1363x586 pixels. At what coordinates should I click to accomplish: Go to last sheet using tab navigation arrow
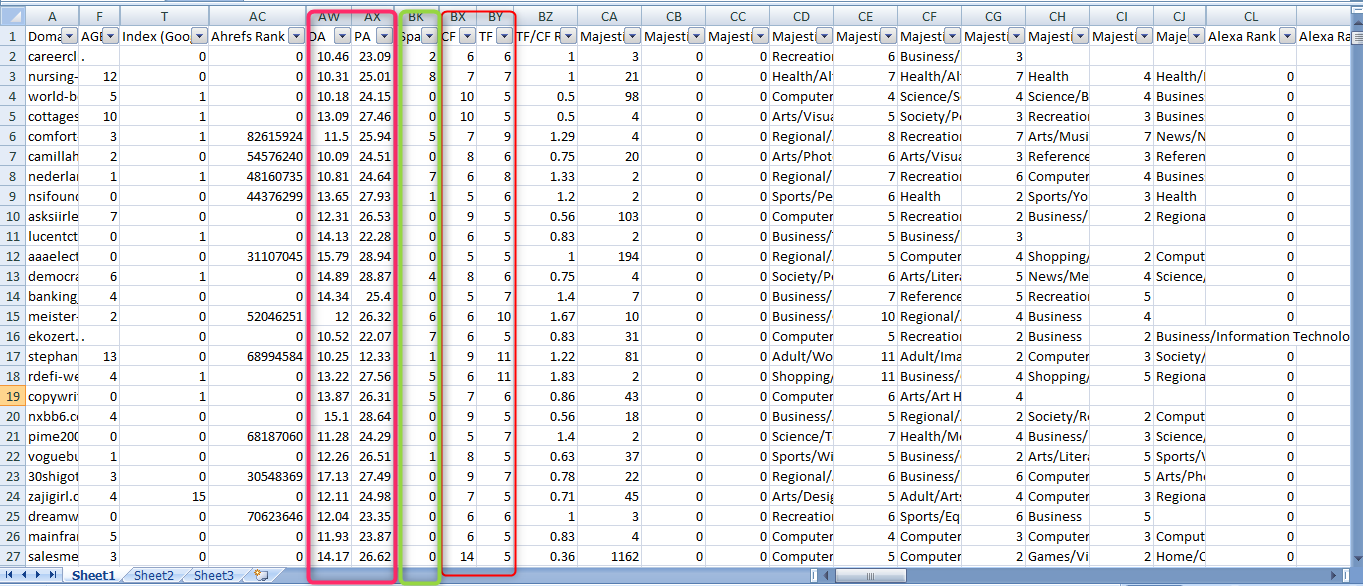52,575
